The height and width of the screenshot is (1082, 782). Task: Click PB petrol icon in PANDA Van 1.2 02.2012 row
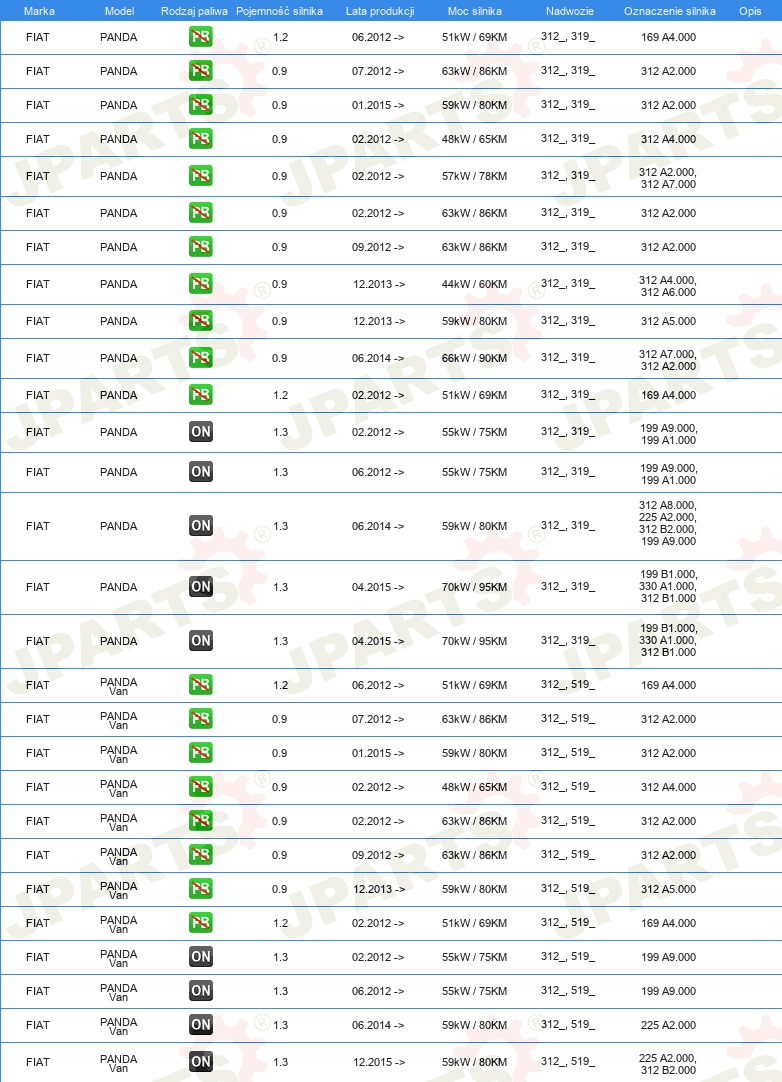click(200, 923)
